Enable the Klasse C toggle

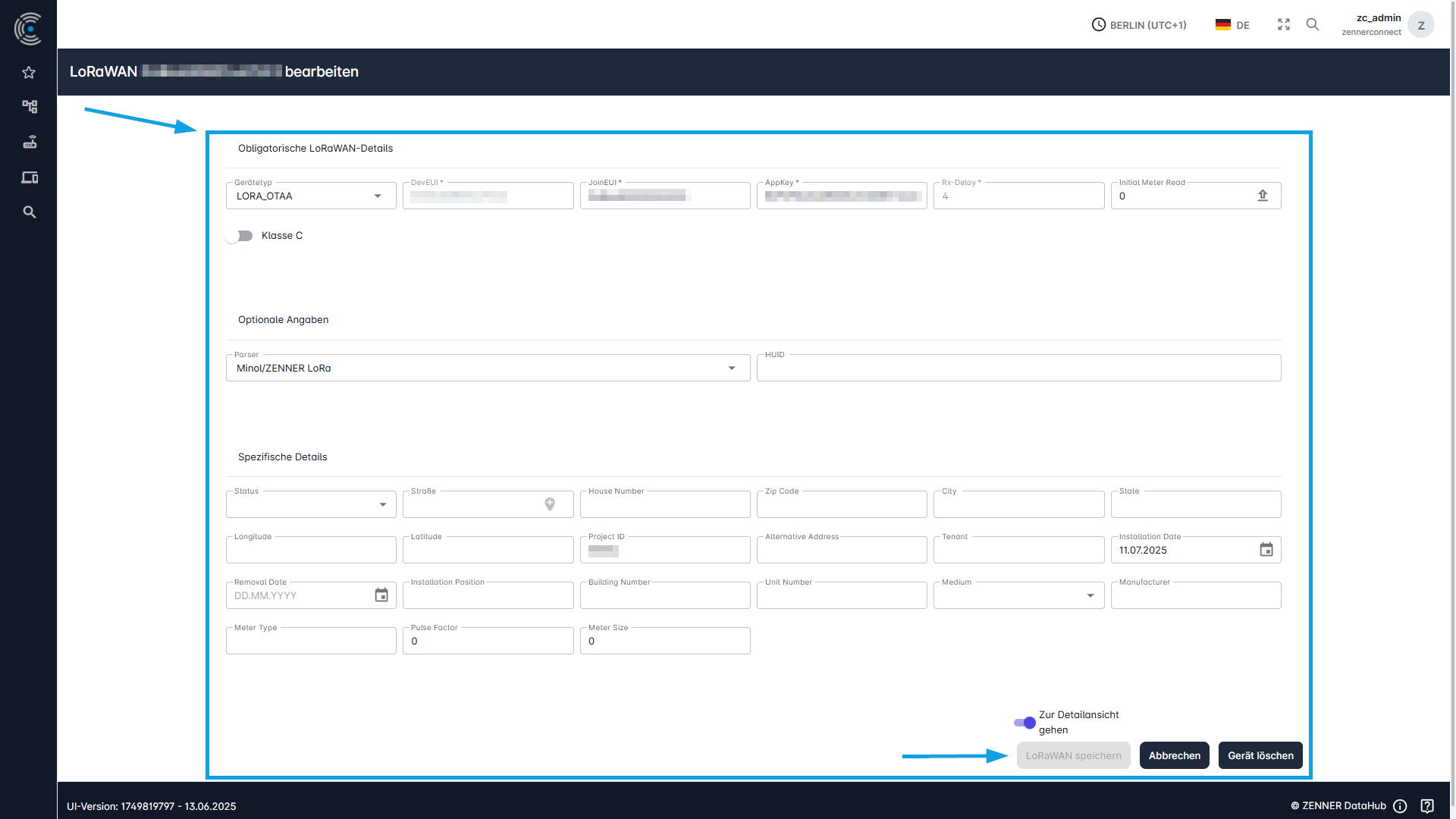(x=240, y=236)
